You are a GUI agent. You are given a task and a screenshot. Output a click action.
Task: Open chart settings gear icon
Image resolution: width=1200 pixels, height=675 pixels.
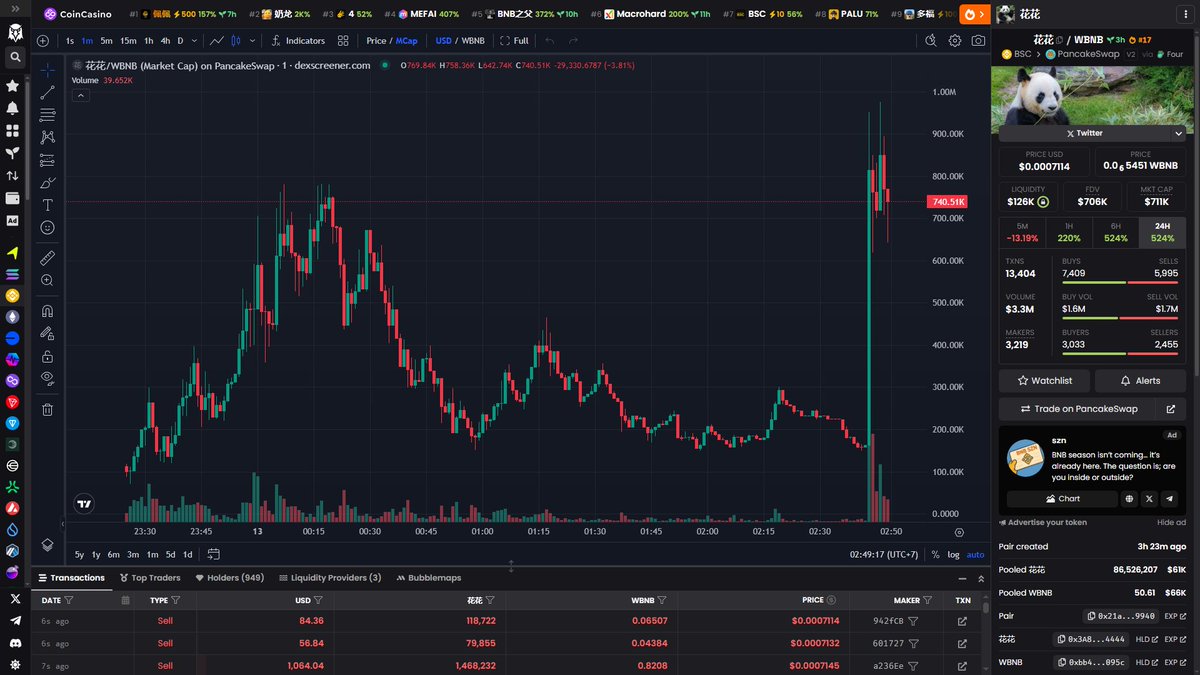coord(955,41)
